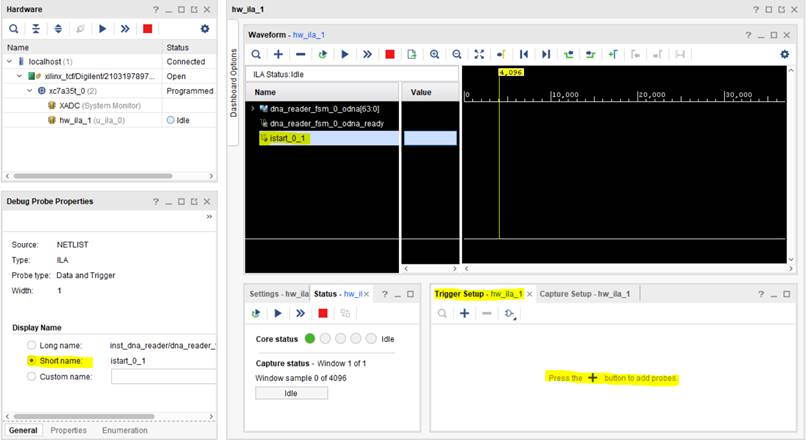This screenshot has width=808, height=440.
Task: Run trigger immediate in Hardware toolbar
Action: tap(125, 29)
